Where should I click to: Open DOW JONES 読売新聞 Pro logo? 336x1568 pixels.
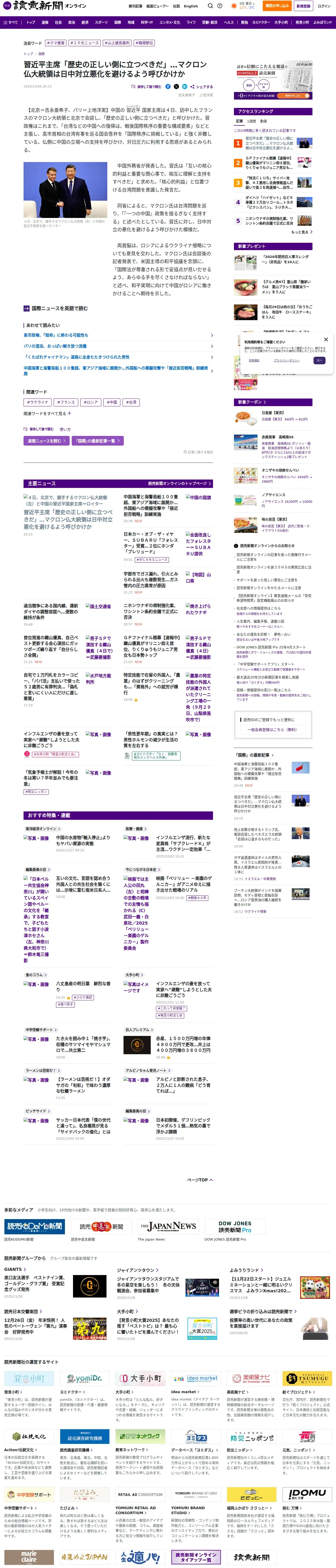pyautogui.click(x=235, y=1226)
